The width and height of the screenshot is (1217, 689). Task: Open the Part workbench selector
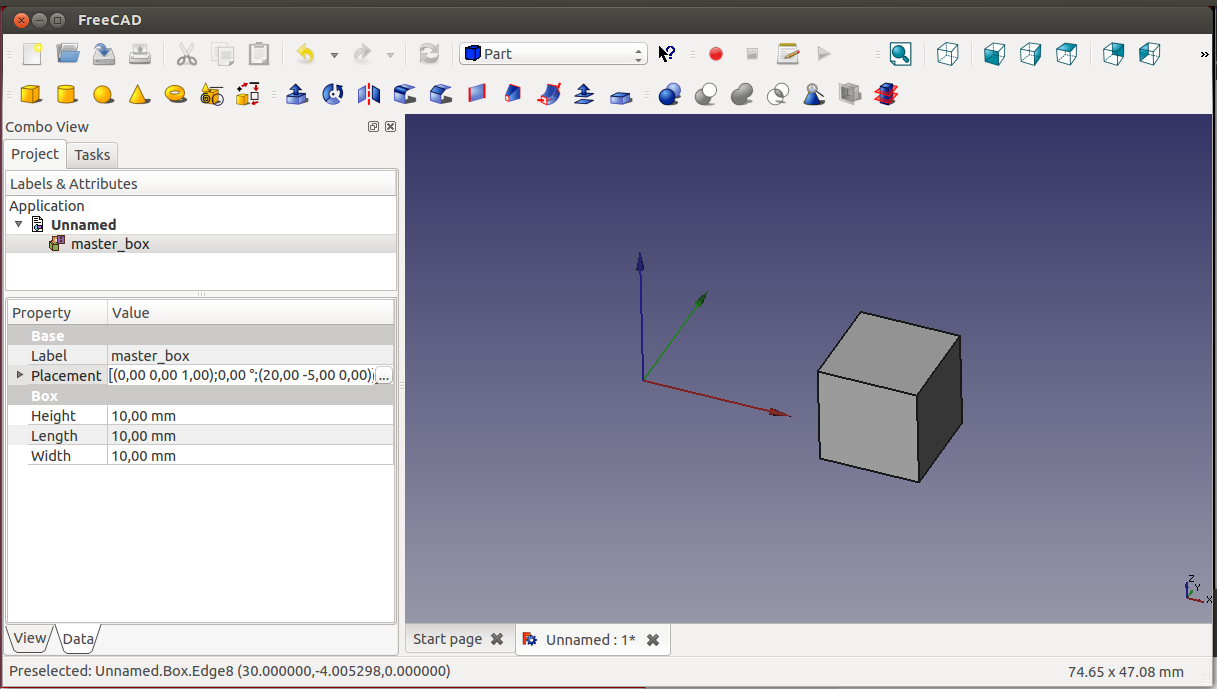coord(553,54)
